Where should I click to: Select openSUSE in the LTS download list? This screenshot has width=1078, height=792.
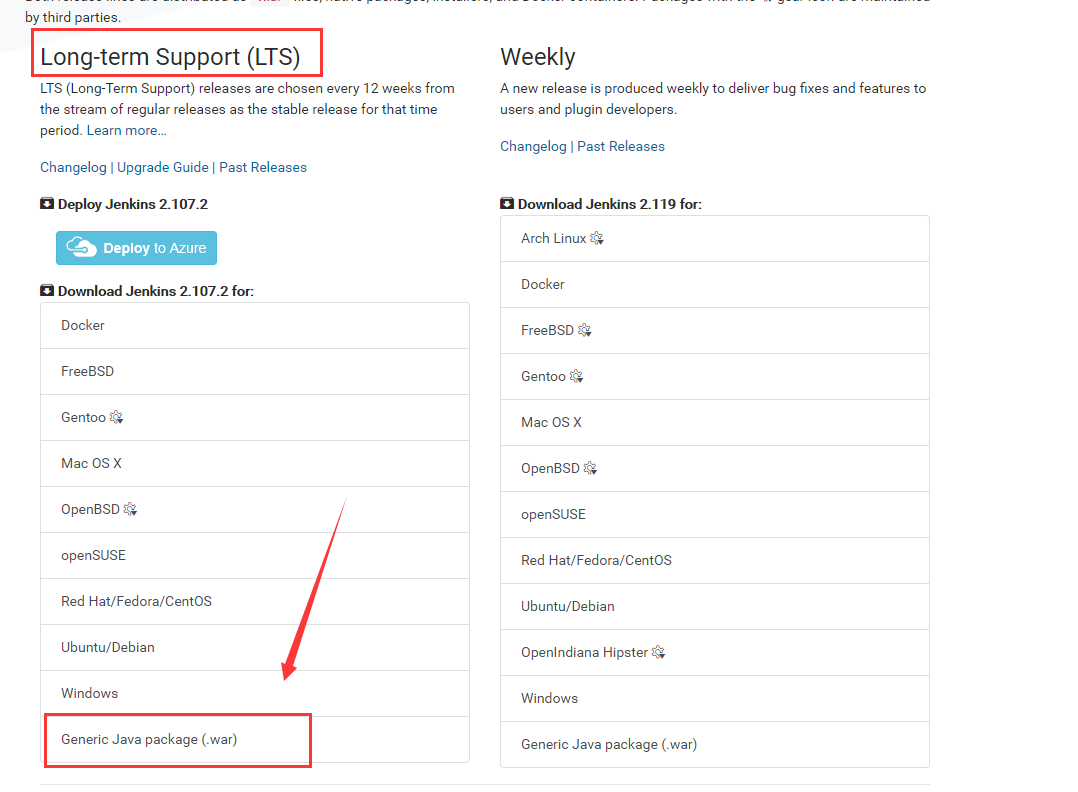[255, 556]
